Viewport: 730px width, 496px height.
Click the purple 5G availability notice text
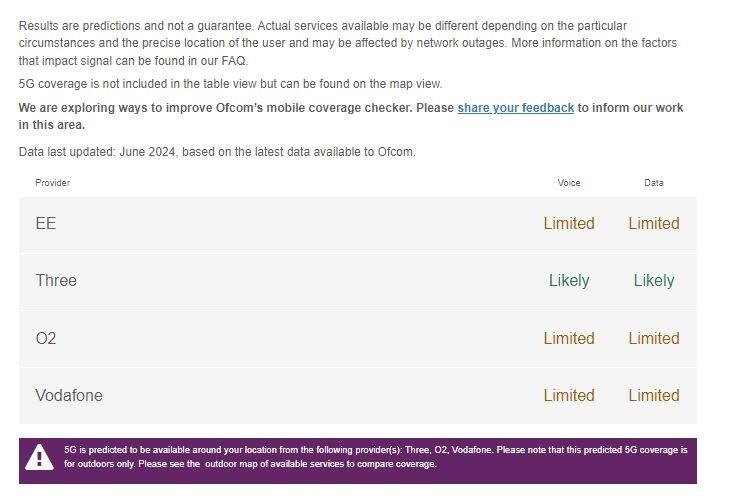(x=375, y=457)
